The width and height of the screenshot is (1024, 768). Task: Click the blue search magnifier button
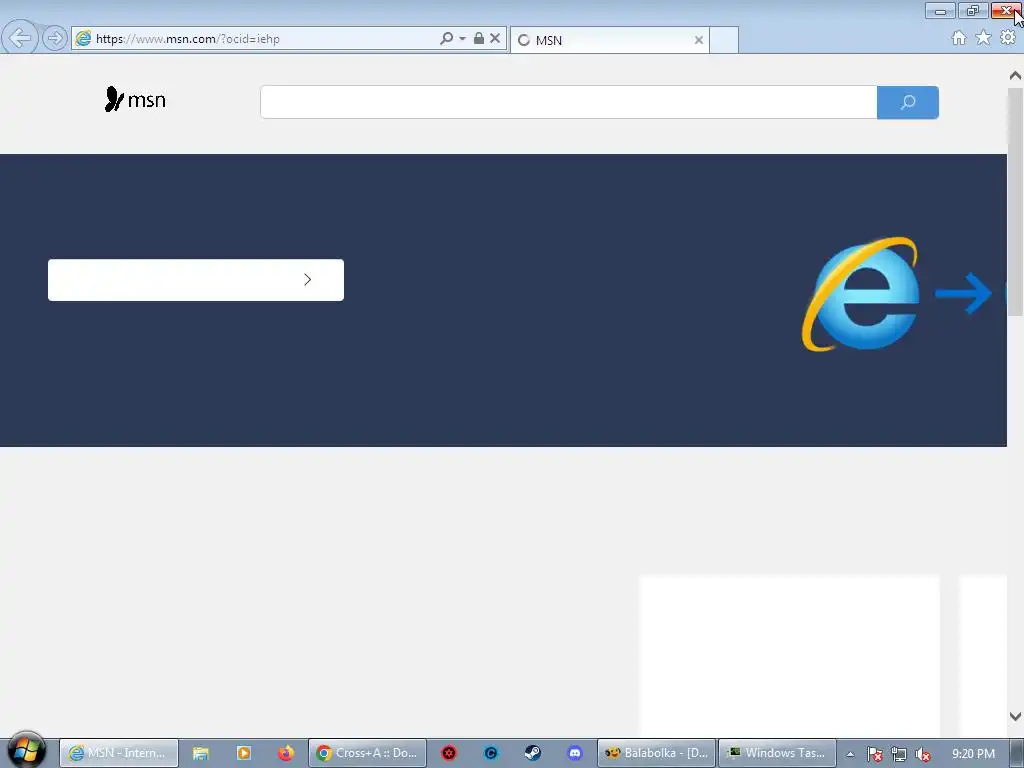point(908,102)
